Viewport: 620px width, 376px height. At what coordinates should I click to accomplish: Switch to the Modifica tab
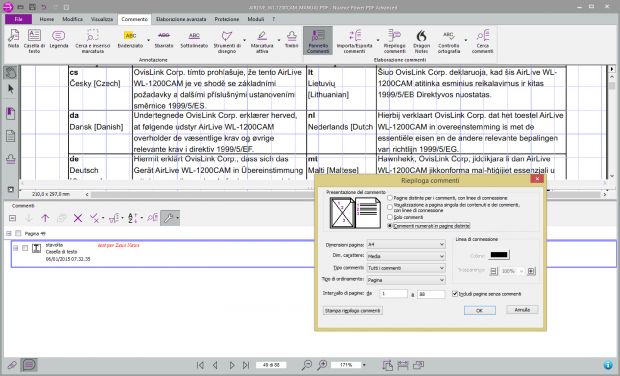pos(73,19)
